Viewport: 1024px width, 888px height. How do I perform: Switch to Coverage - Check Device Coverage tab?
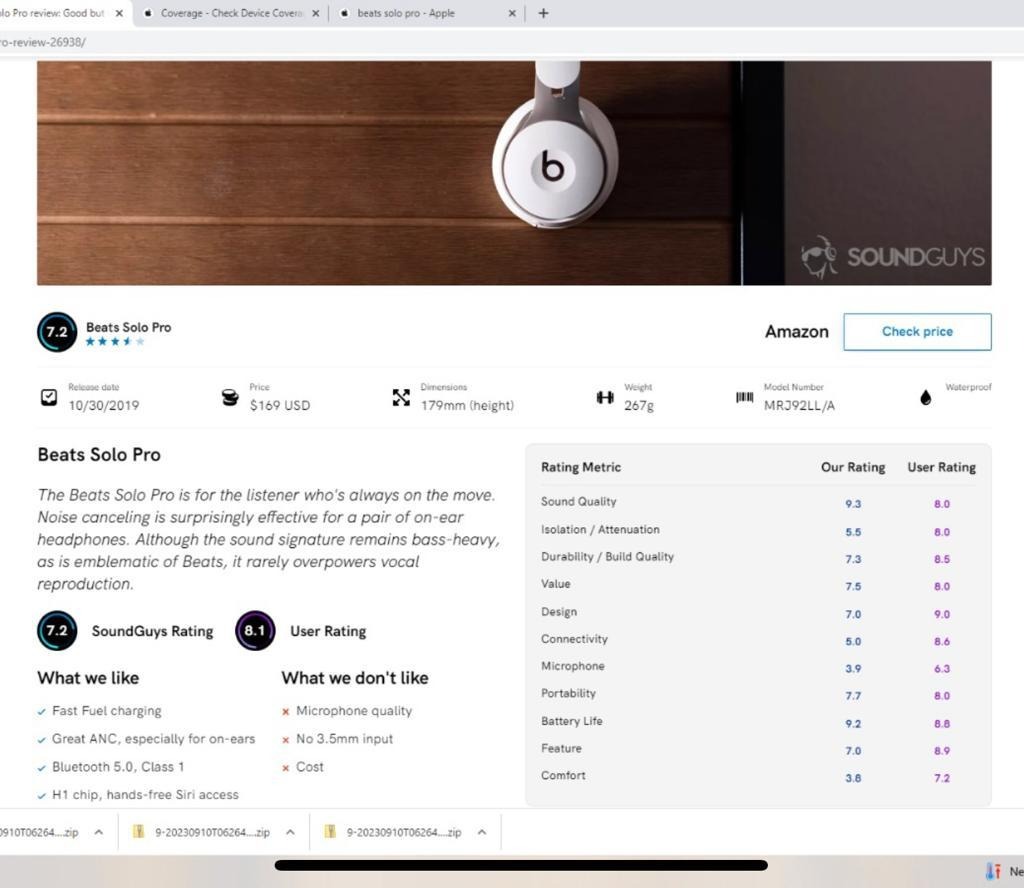230,13
